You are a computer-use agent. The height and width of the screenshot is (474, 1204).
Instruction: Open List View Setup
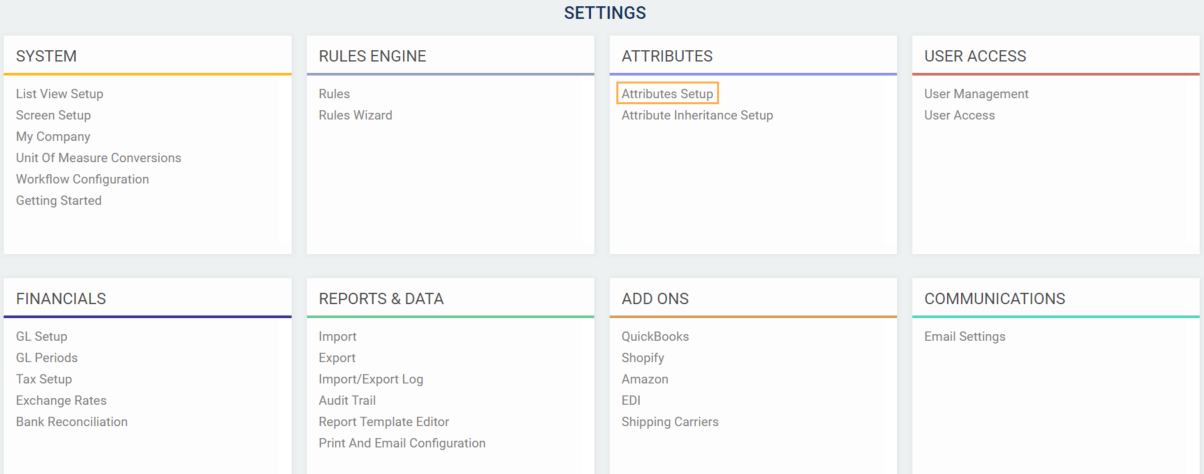pos(59,94)
